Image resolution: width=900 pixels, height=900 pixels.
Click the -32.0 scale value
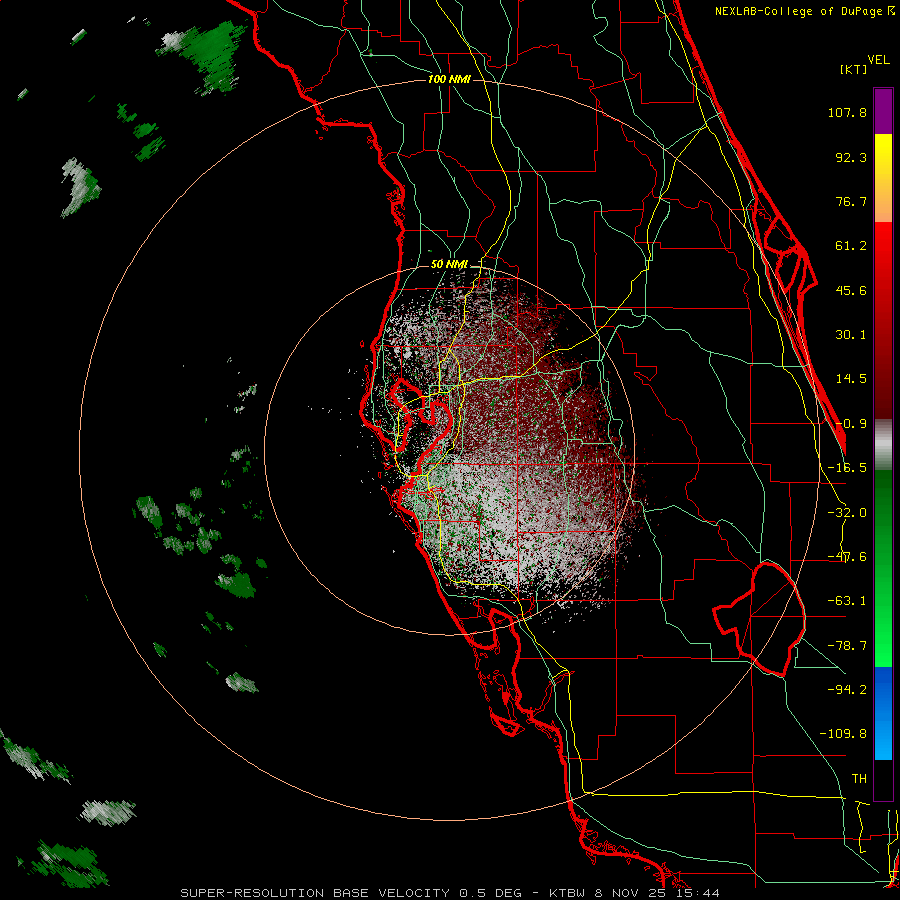coord(847,513)
